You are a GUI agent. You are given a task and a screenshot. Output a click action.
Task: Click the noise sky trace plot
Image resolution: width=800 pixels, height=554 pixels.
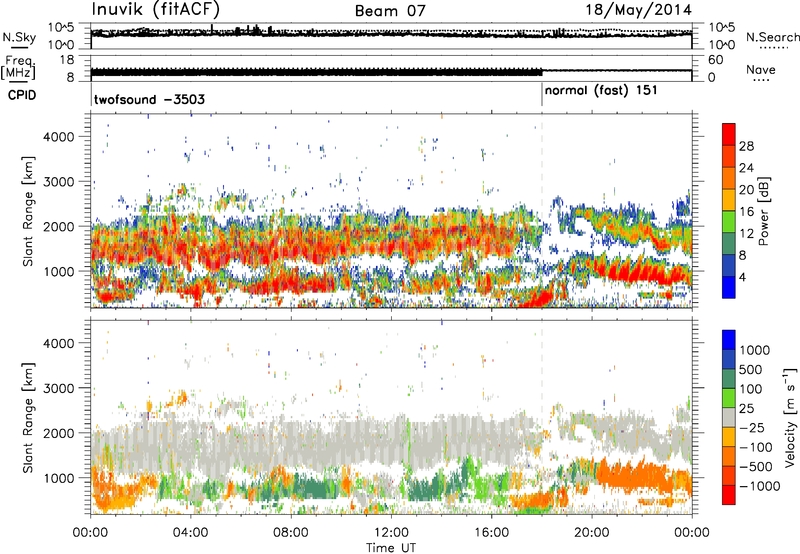coord(391,33)
